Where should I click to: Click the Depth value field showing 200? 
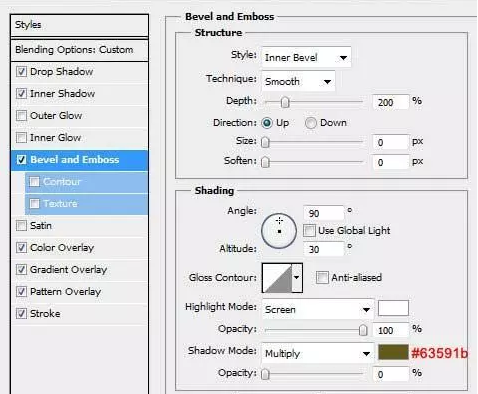click(x=391, y=102)
